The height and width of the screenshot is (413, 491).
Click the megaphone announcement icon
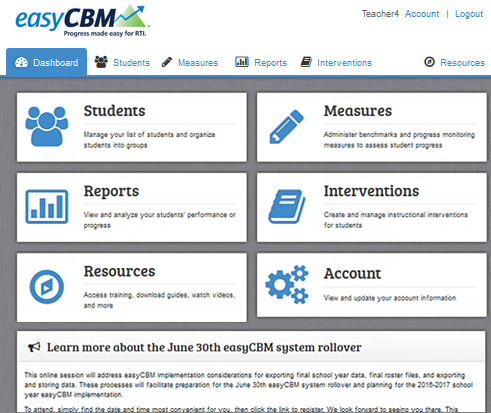coord(34,347)
